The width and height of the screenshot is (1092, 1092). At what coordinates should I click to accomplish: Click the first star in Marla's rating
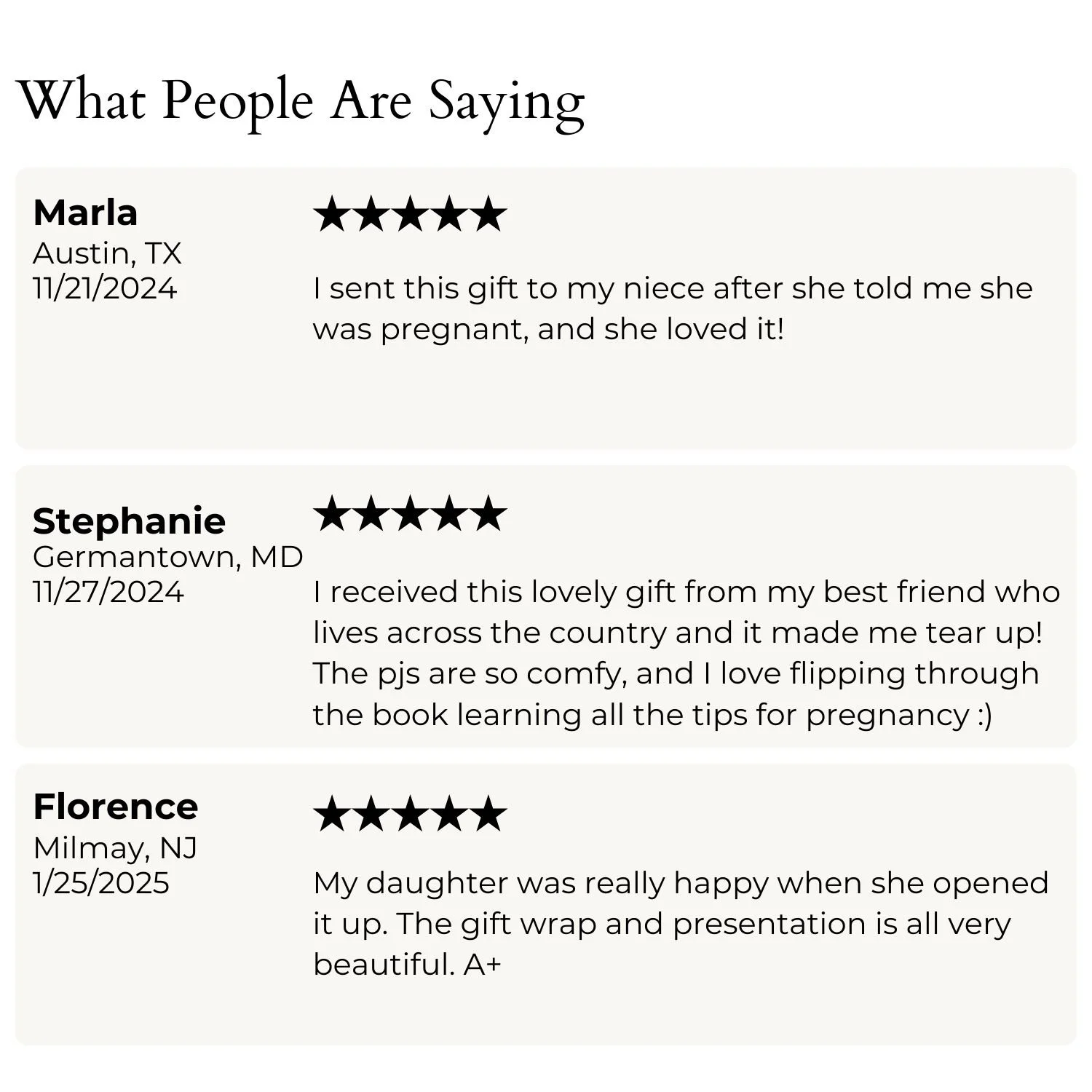click(332, 214)
